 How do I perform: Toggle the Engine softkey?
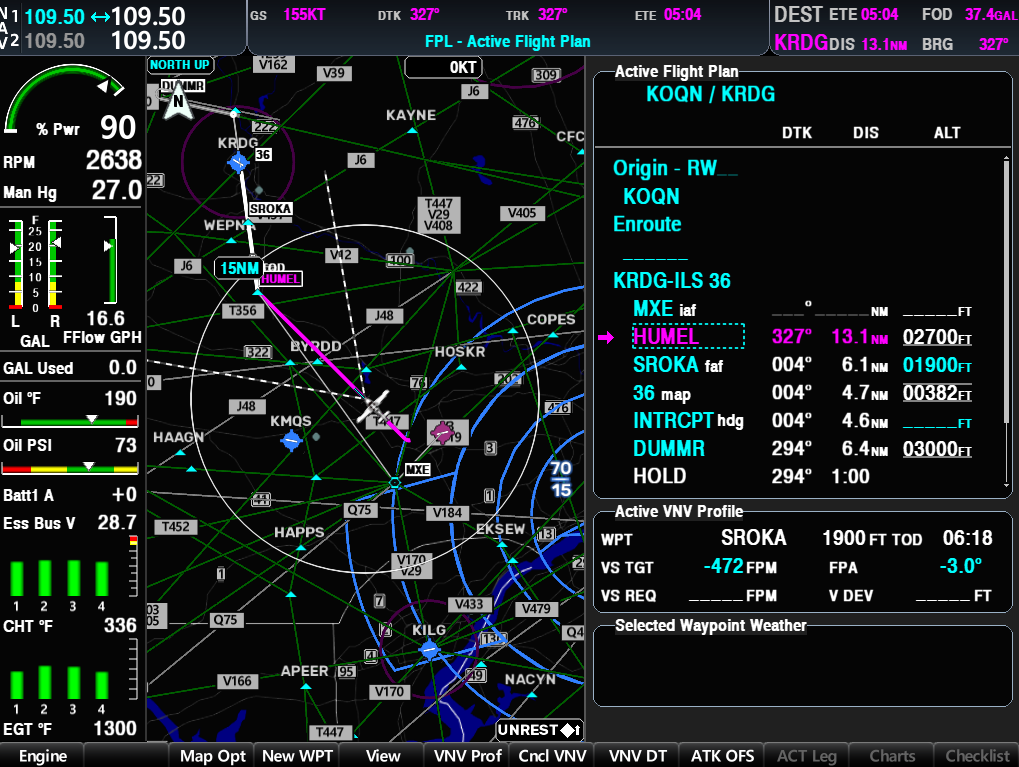42,756
